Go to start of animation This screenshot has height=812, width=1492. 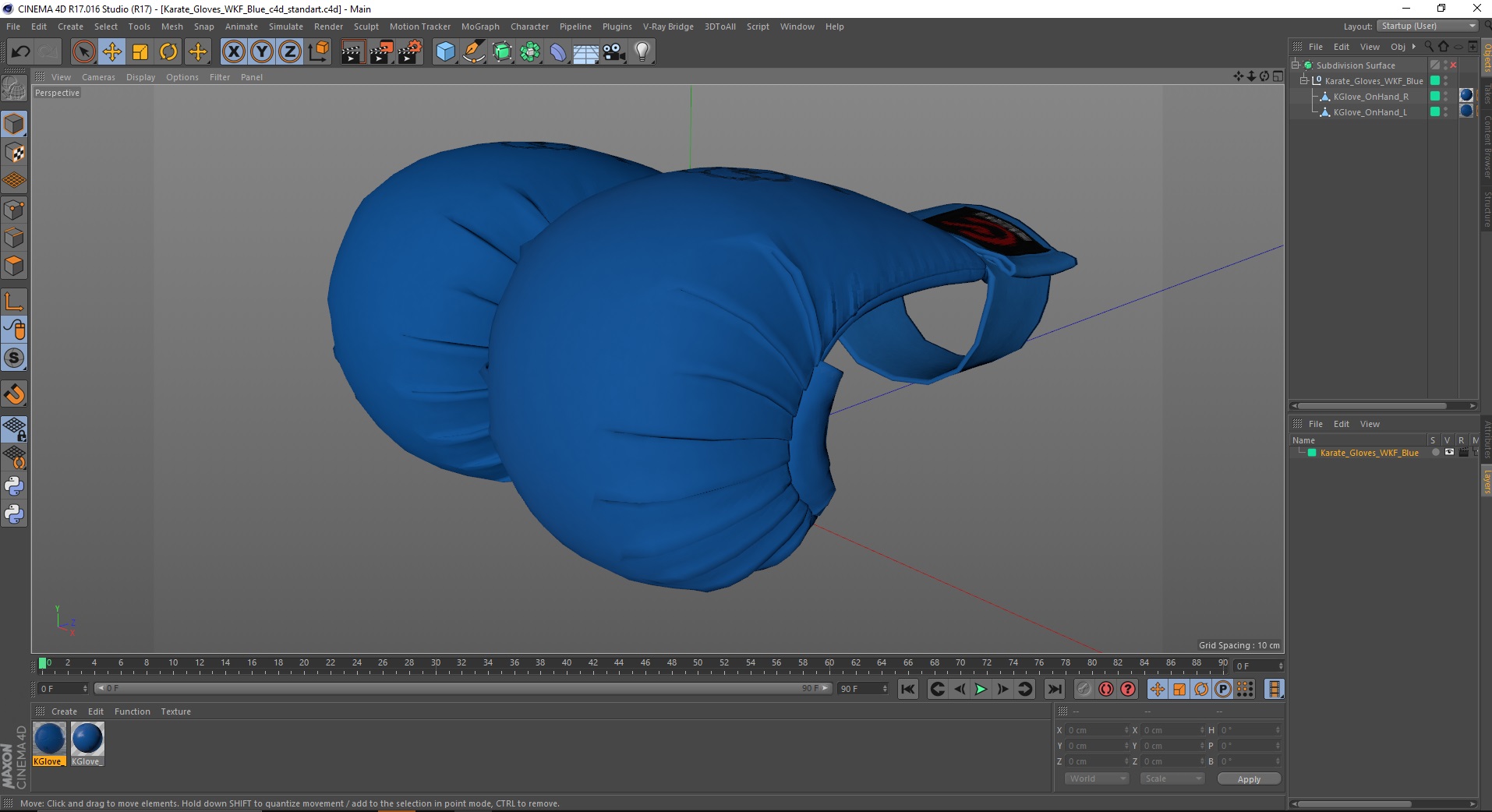(907, 689)
